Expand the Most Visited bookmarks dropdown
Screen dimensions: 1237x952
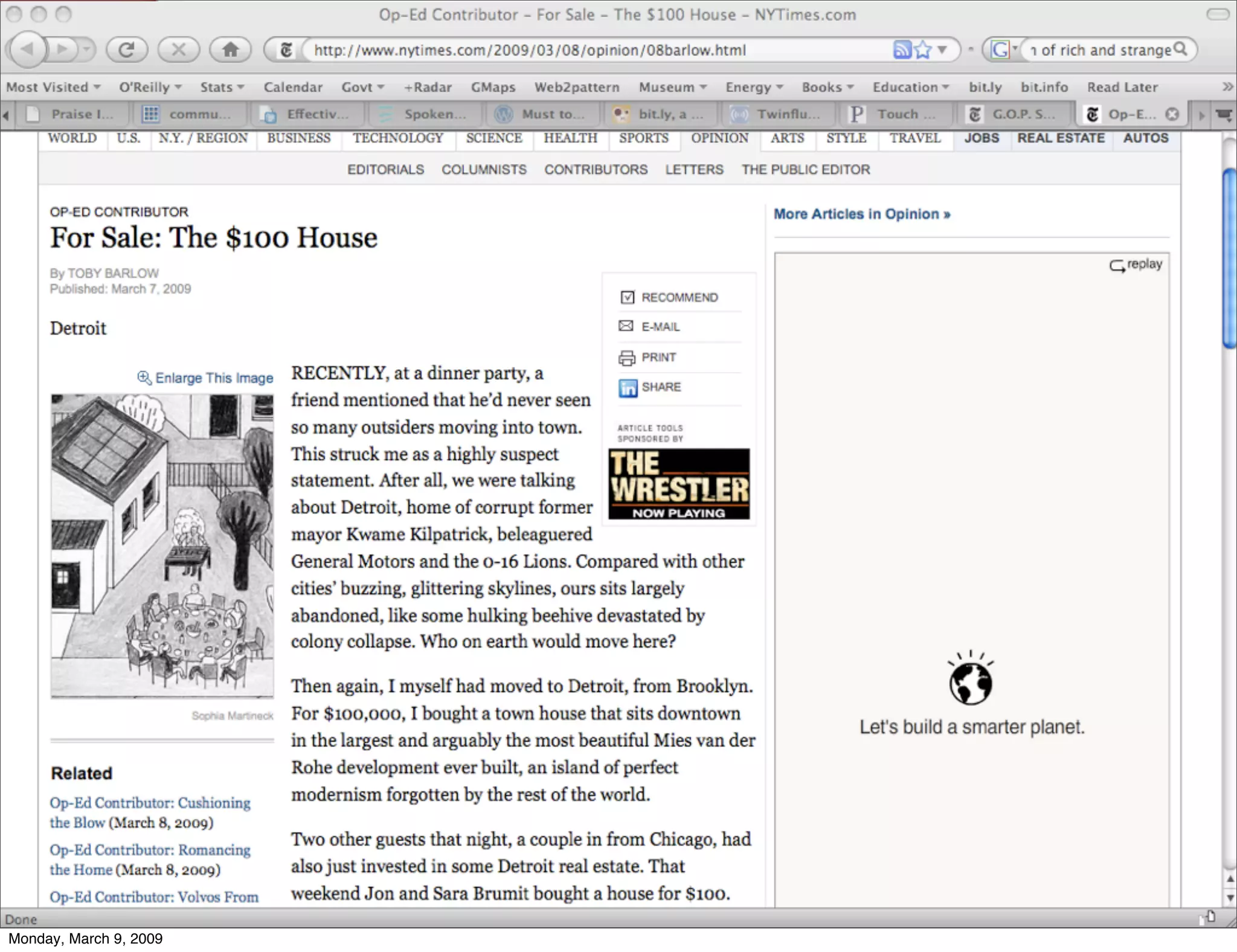tap(53, 87)
